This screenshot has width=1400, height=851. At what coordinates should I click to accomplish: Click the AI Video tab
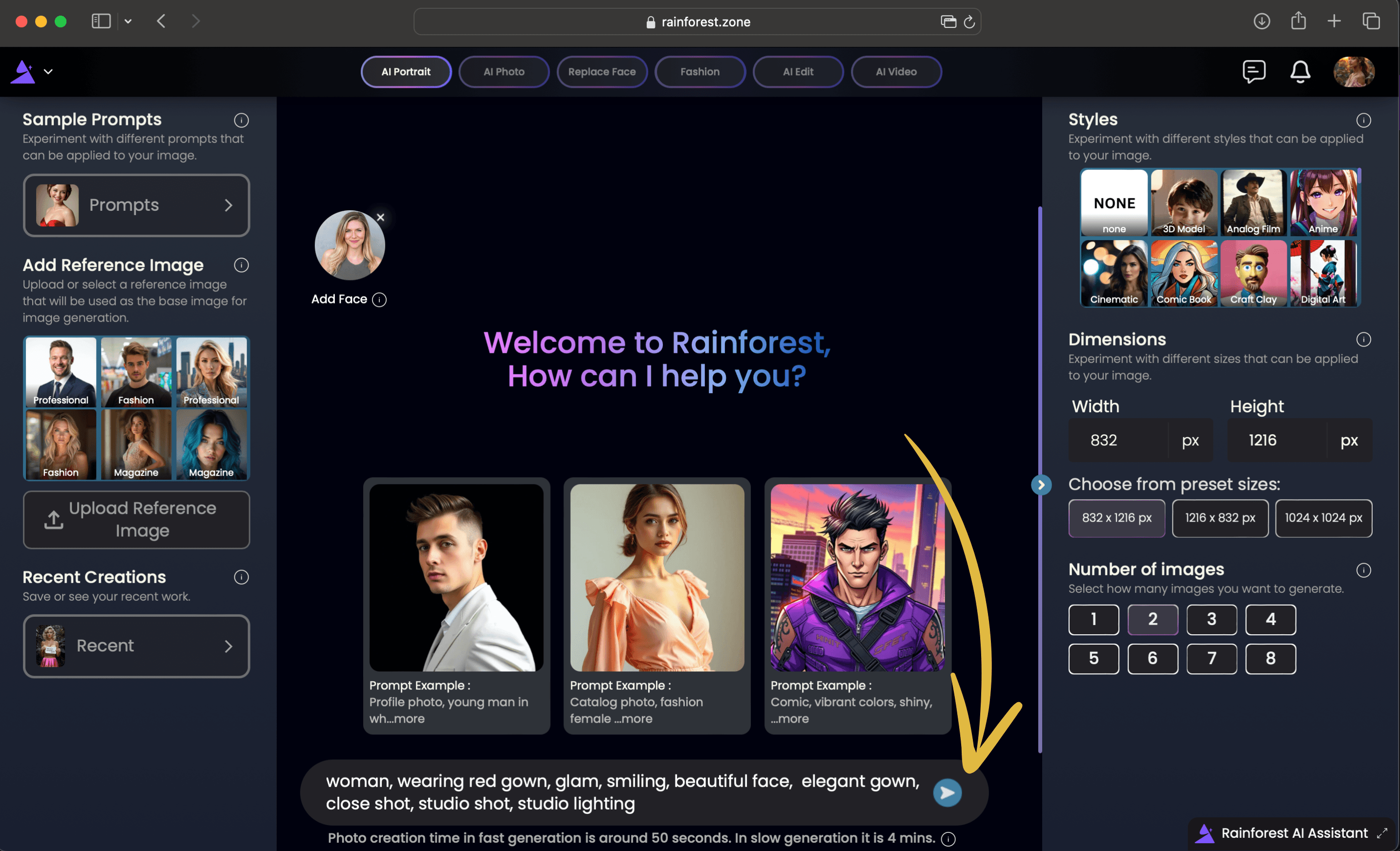click(894, 71)
